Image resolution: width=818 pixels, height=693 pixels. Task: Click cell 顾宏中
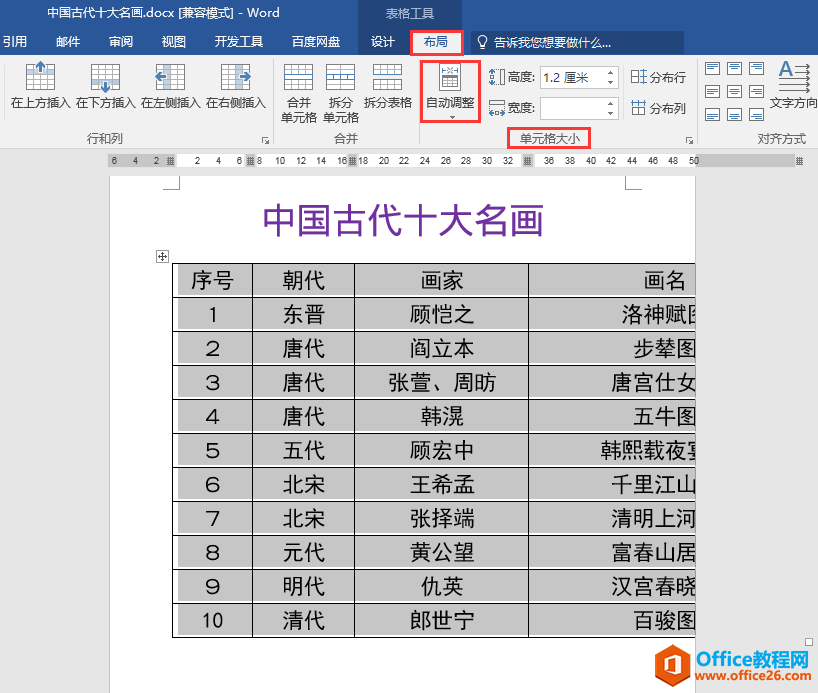pos(442,450)
